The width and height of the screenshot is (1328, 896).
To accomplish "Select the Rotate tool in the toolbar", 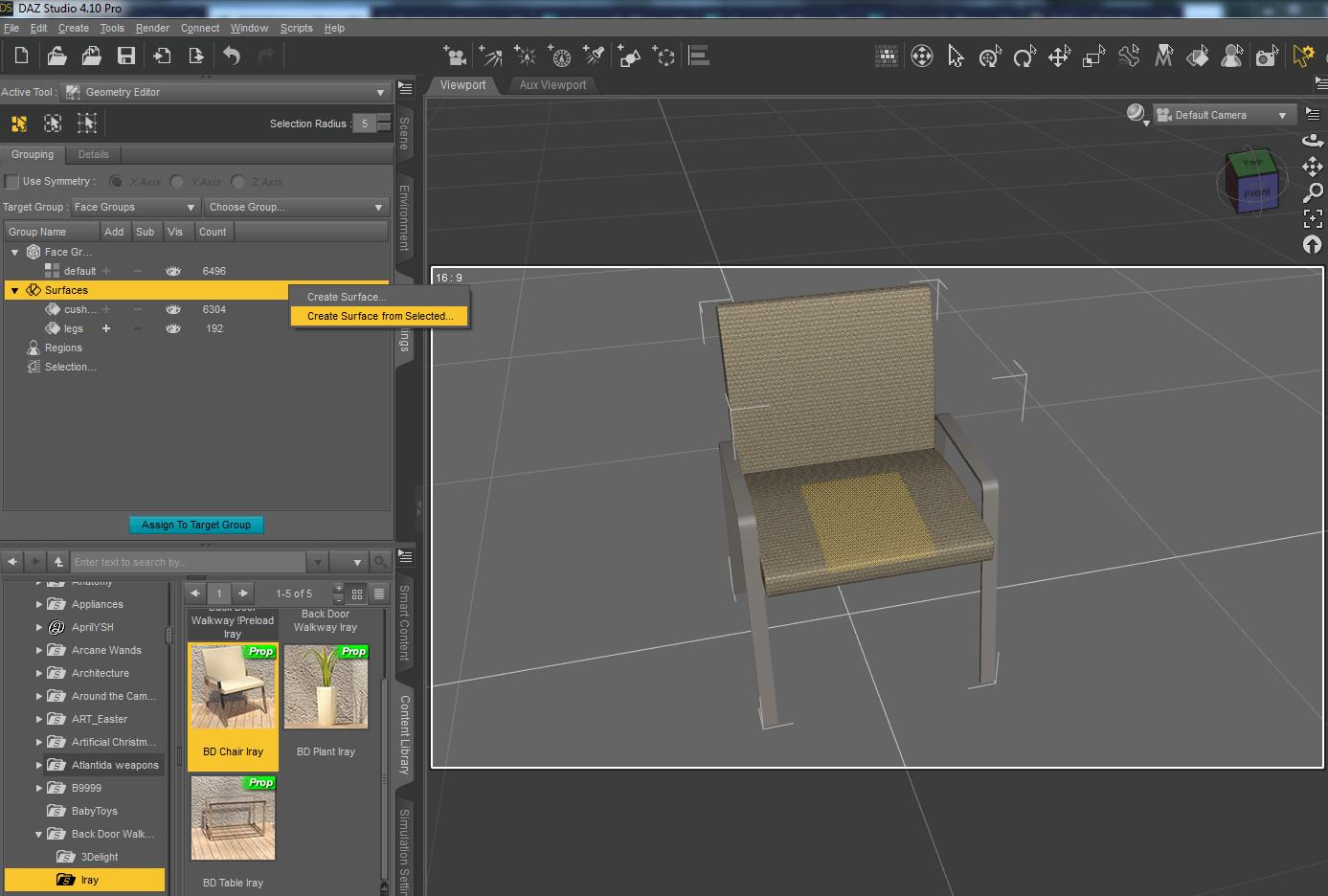I will (x=1024, y=56).
